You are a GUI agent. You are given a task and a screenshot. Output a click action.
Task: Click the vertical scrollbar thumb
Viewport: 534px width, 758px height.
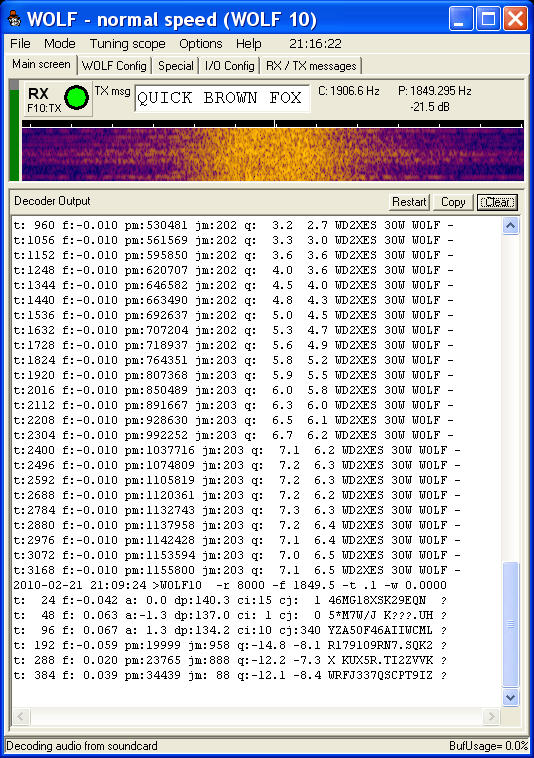coord(511,624)
